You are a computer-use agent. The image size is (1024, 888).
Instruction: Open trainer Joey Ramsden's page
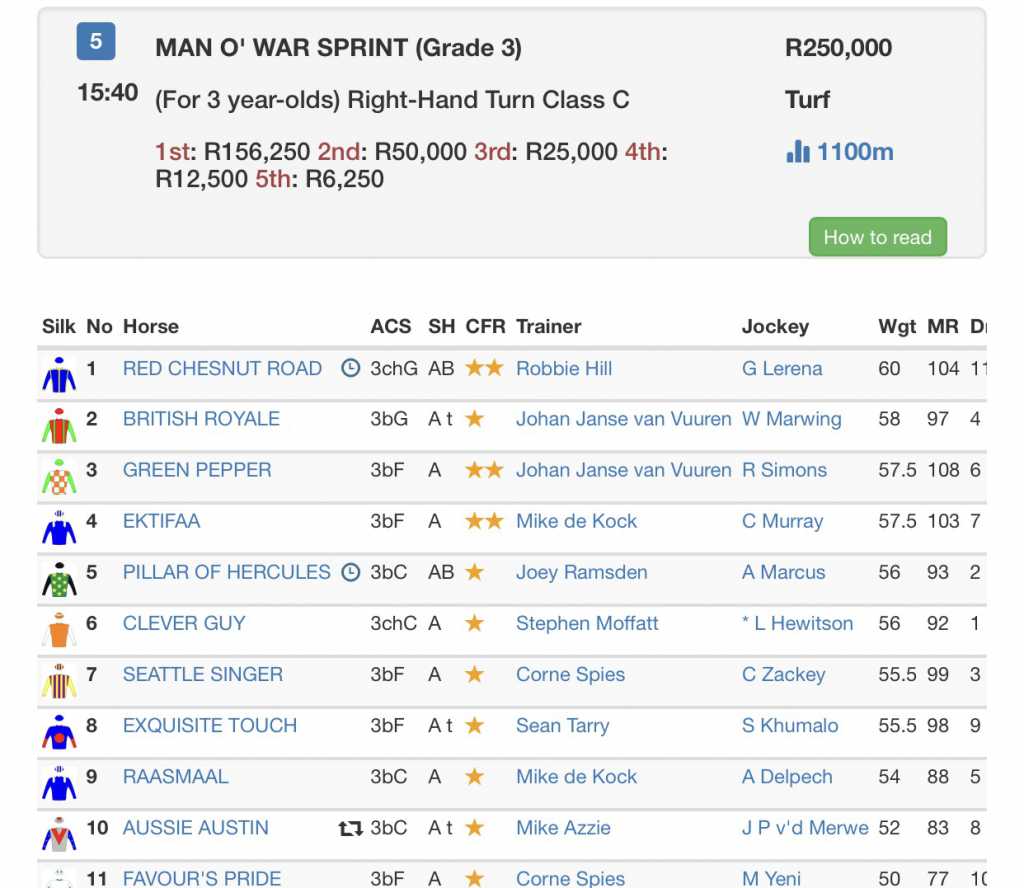click(581, 572)
